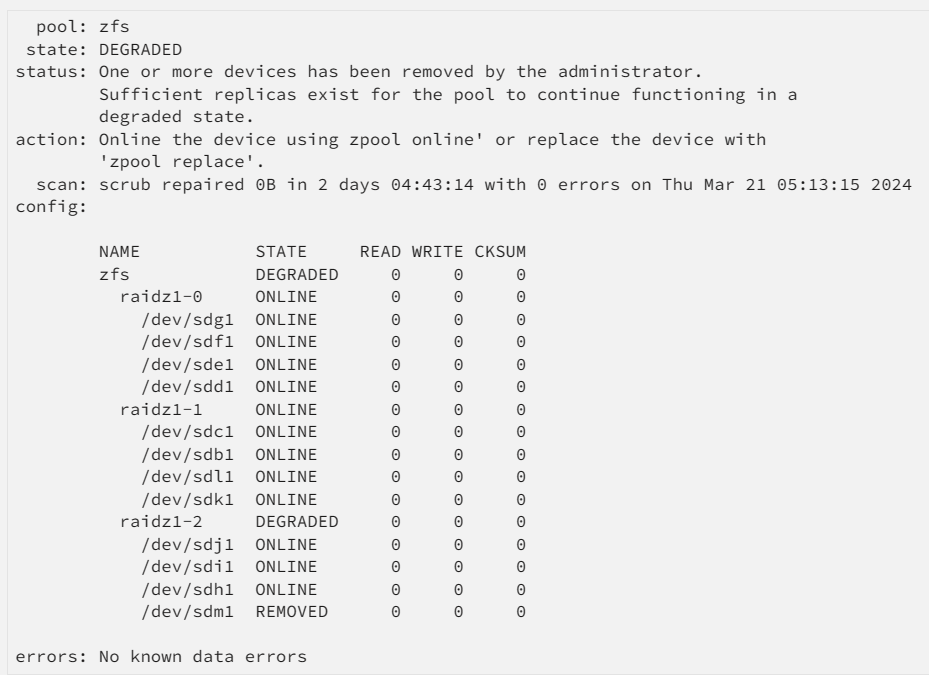Click the WRITE column header
Screen dimensions: 929x675
(x=437, y=252)
